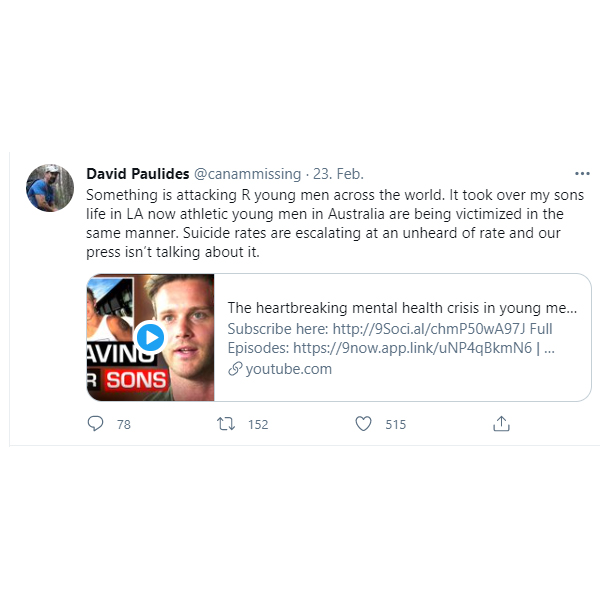Open the youtube.com link text
This screenshot has height=600, width=600.
[x=289, y=369]
